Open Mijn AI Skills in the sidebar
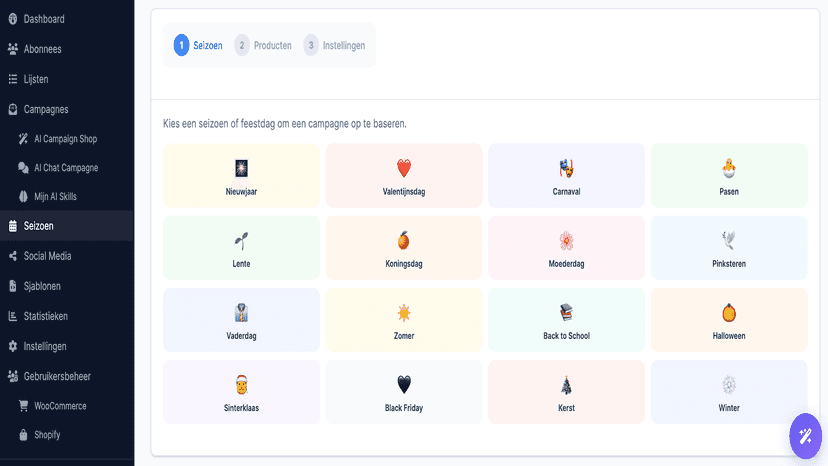The width and height of the screenshot is (828, 466). (x=67, y=197)
